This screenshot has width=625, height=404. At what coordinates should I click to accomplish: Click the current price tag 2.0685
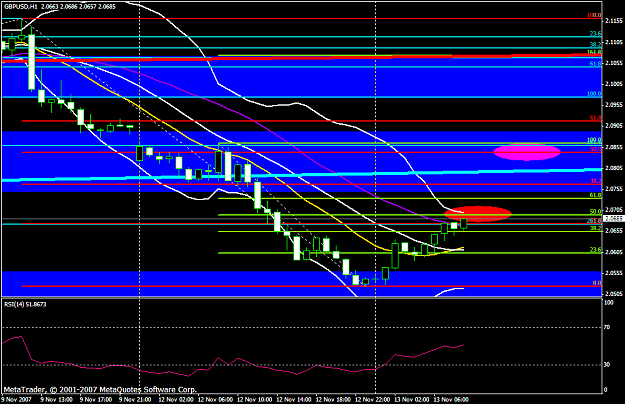pyautogui.click(x=613, y=218)
